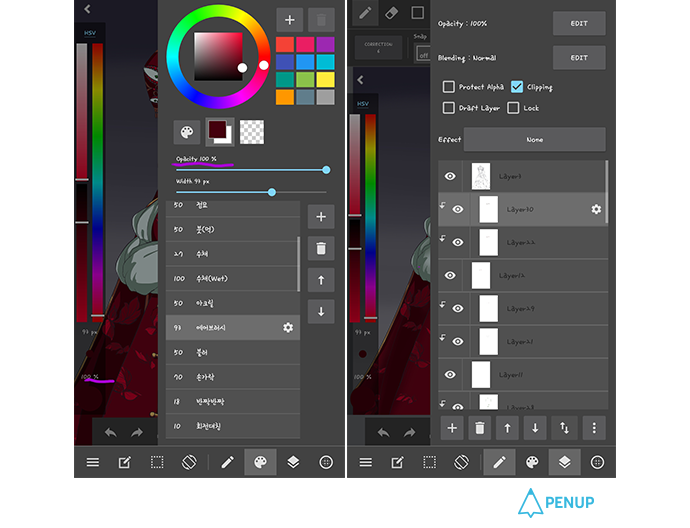690x528 pixels.
Task: Select the square shape tool in the top tool row
Action: (x=417, y=13)
